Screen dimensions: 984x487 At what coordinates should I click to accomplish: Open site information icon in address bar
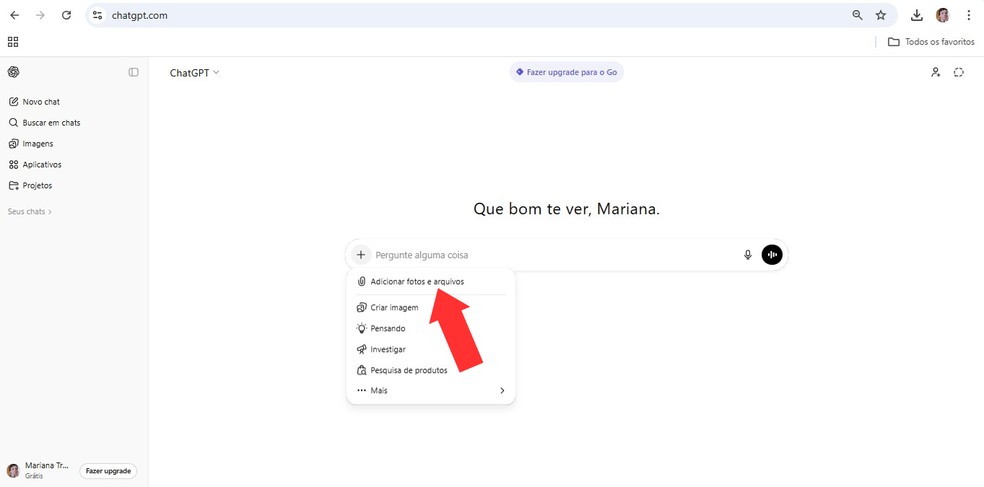coord(97,16)
